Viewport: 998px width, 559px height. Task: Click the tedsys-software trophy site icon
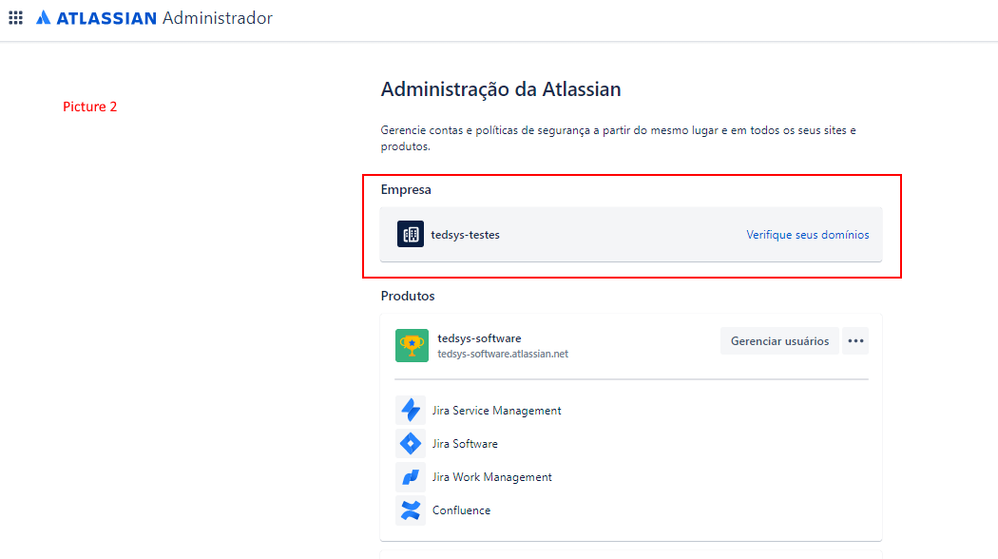coord(412,345)
